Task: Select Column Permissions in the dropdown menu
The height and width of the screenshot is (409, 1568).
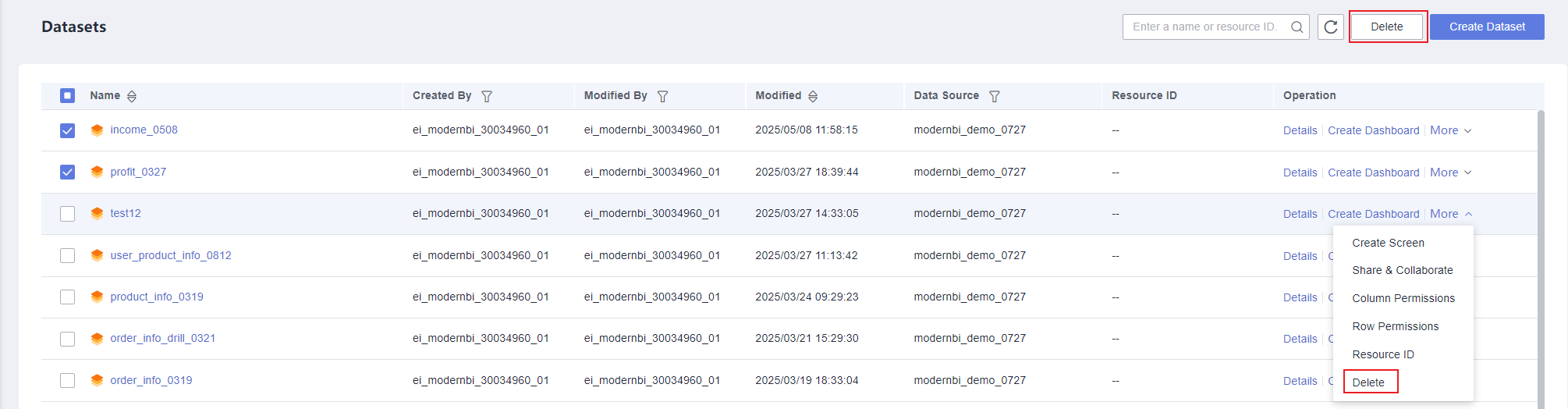Action: (x=1403, y=298)
